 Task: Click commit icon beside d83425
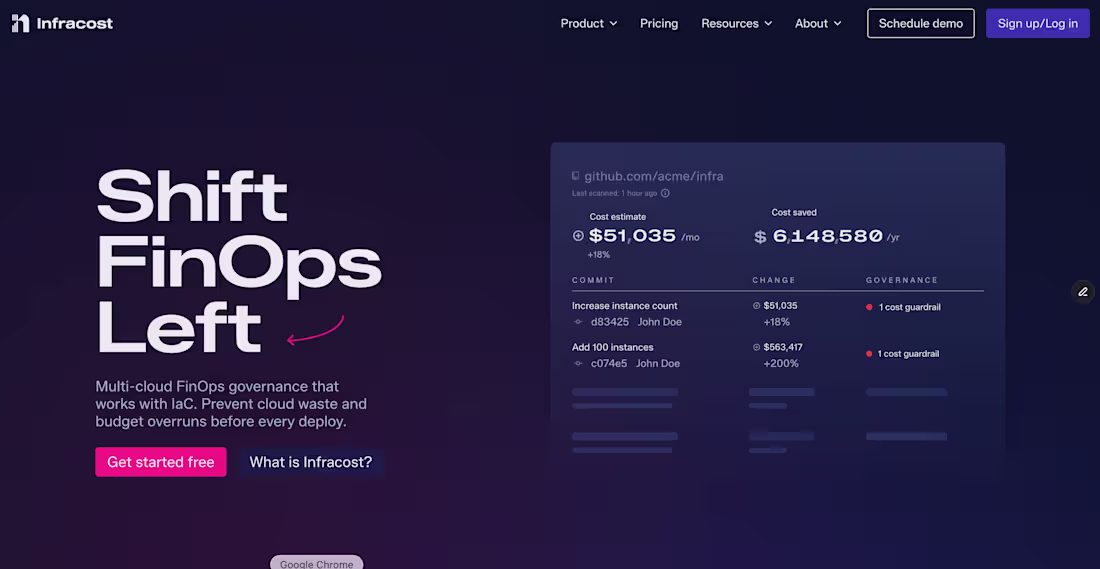(x=578, y=322)
